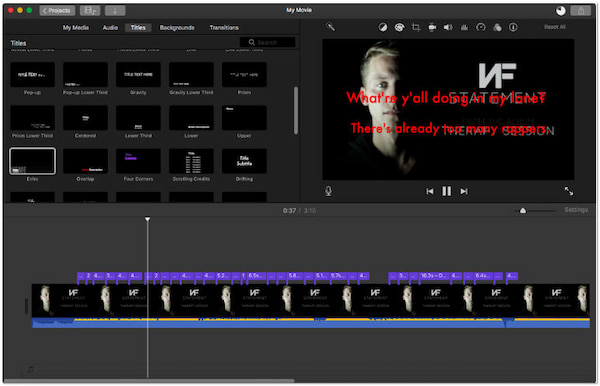Viewport: 600px width, 386px height.
Task: Click the titles Search field
Action: click(x=267, y=42)
